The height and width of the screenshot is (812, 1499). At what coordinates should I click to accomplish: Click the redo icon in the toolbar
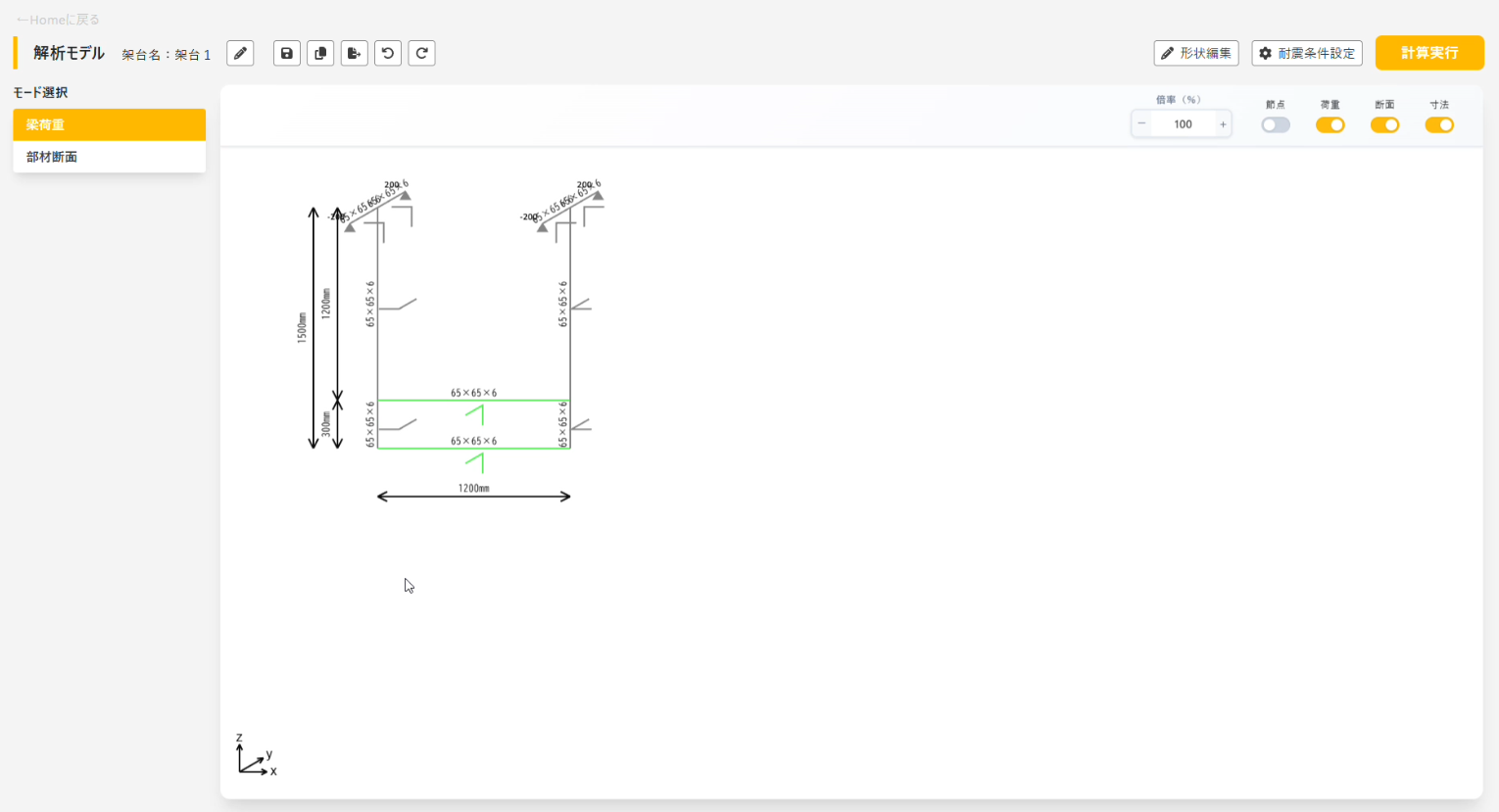coord(421,53)
